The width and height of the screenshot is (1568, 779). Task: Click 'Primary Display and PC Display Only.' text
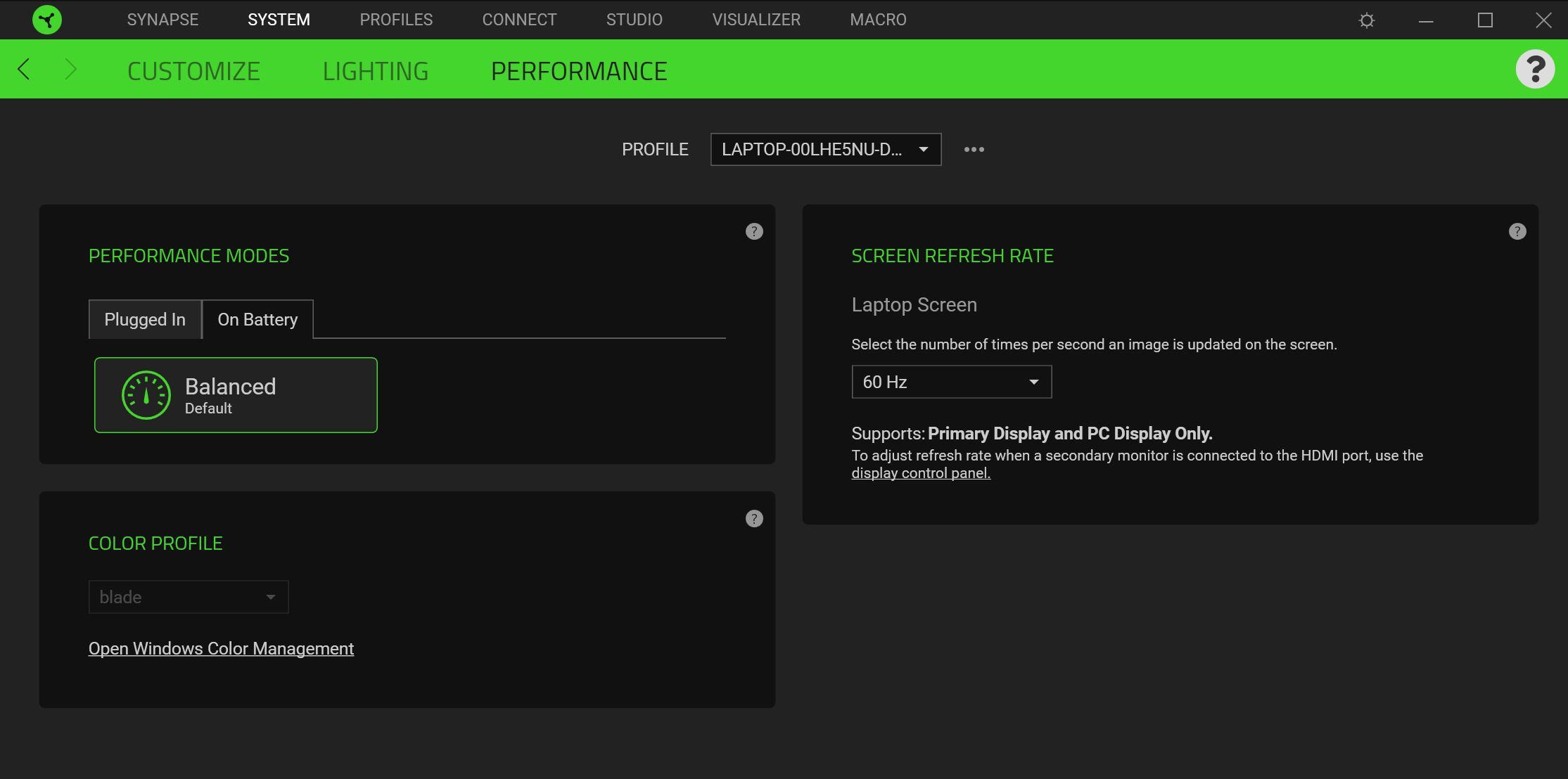(1070, 434)
